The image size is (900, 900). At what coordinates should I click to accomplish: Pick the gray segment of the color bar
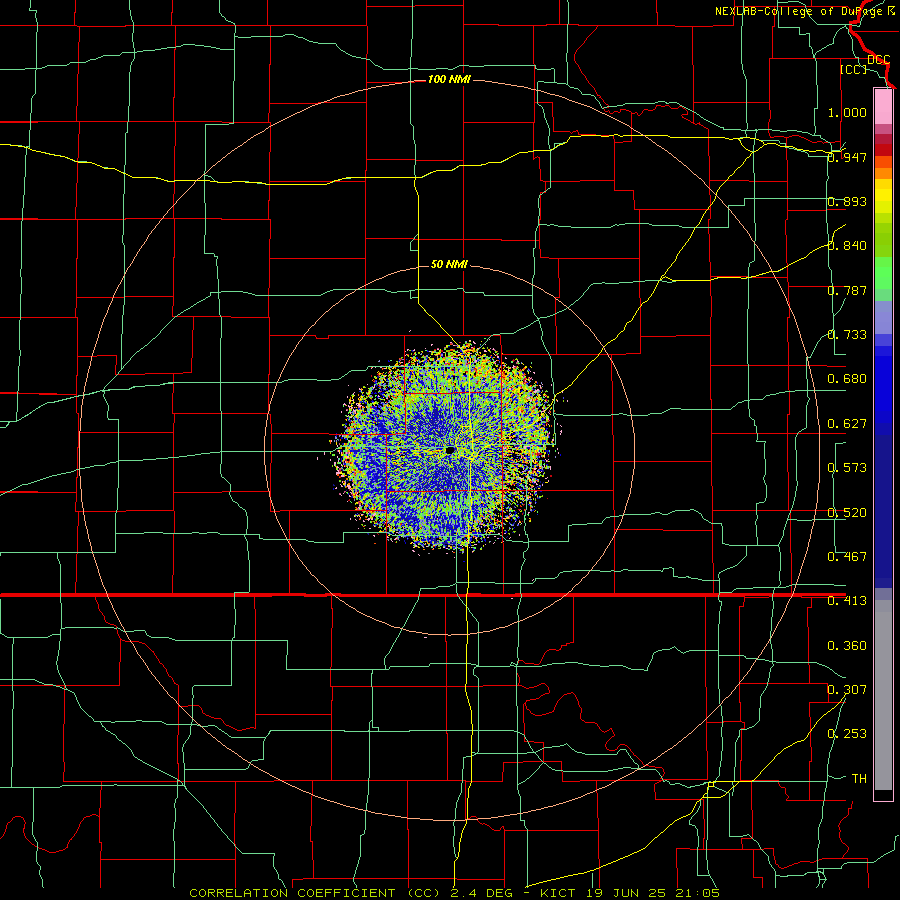tap(883, 695)
